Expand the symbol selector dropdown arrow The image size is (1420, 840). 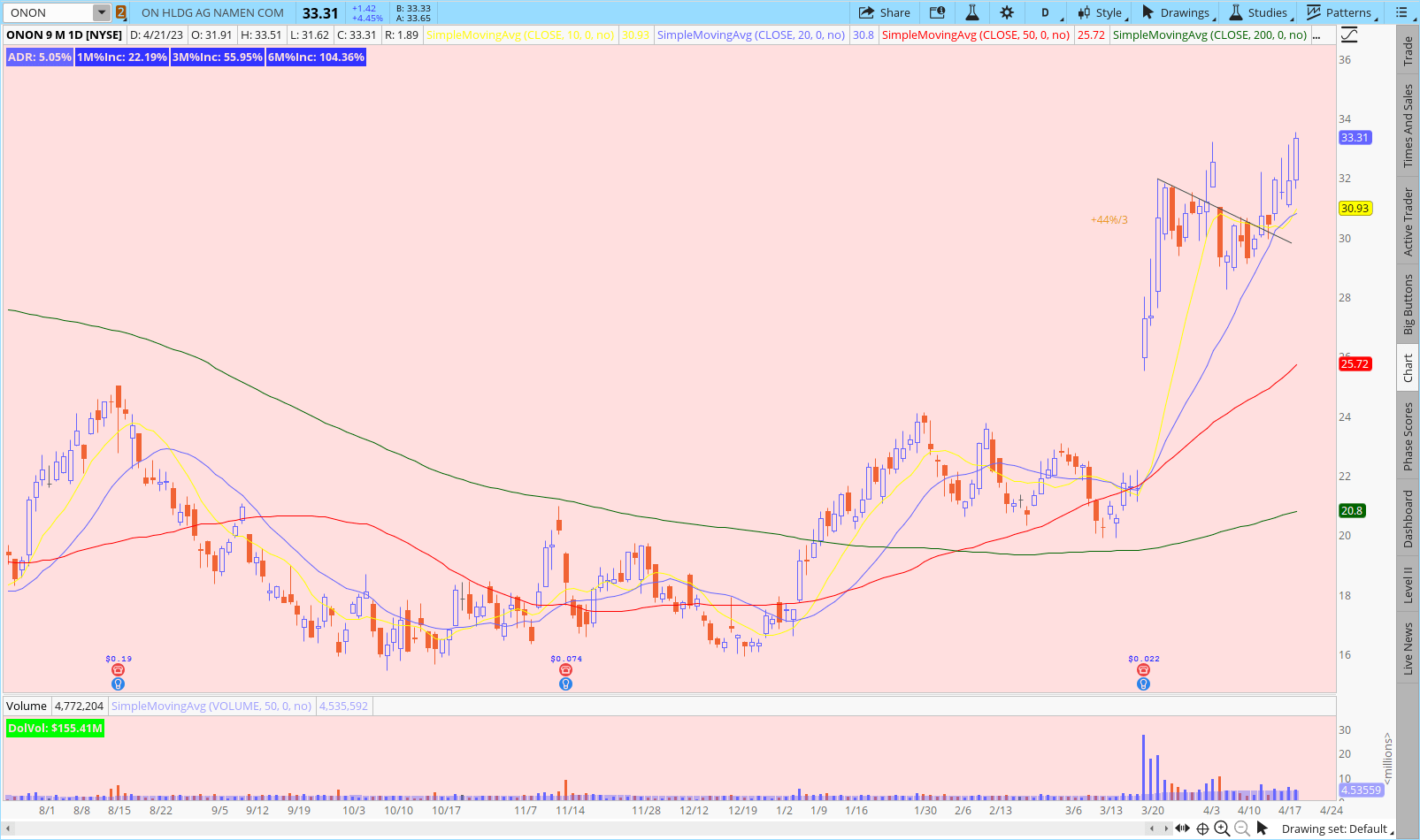[102, 12]
